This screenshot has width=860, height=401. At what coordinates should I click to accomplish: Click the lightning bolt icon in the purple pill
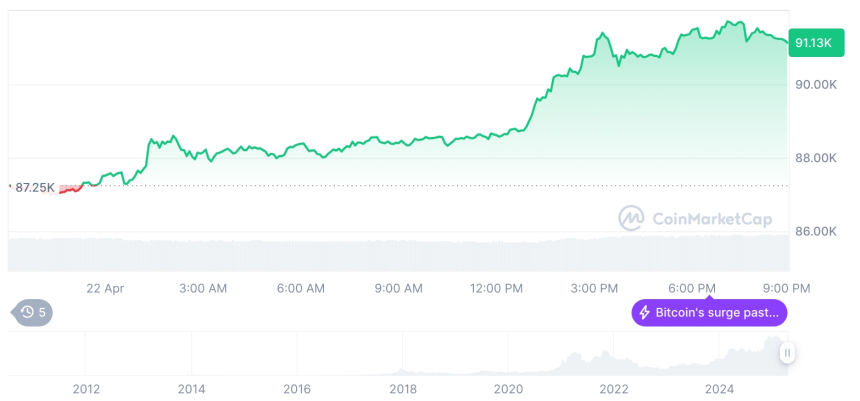645,313
